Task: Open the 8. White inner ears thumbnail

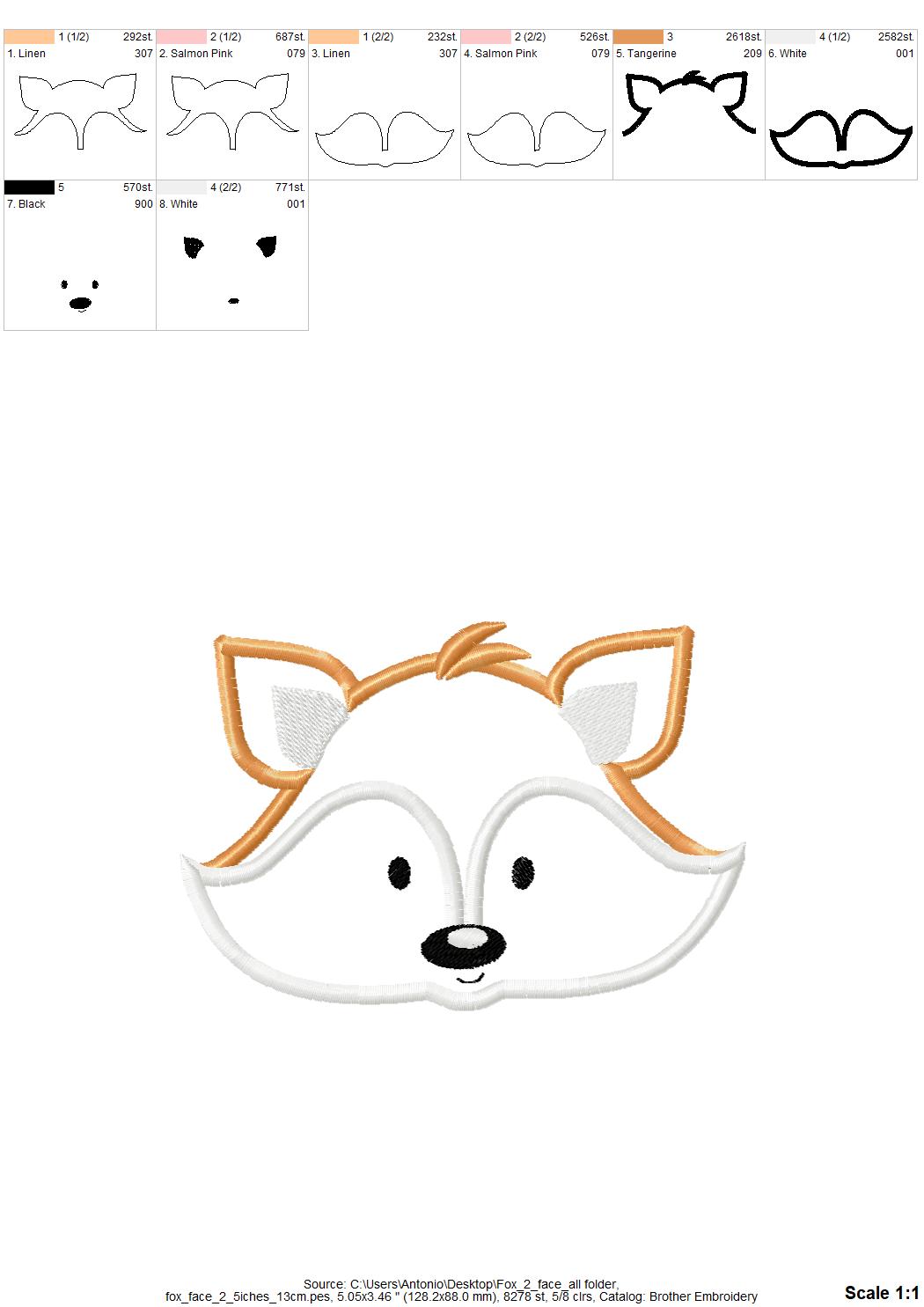Action: point(231,268)
